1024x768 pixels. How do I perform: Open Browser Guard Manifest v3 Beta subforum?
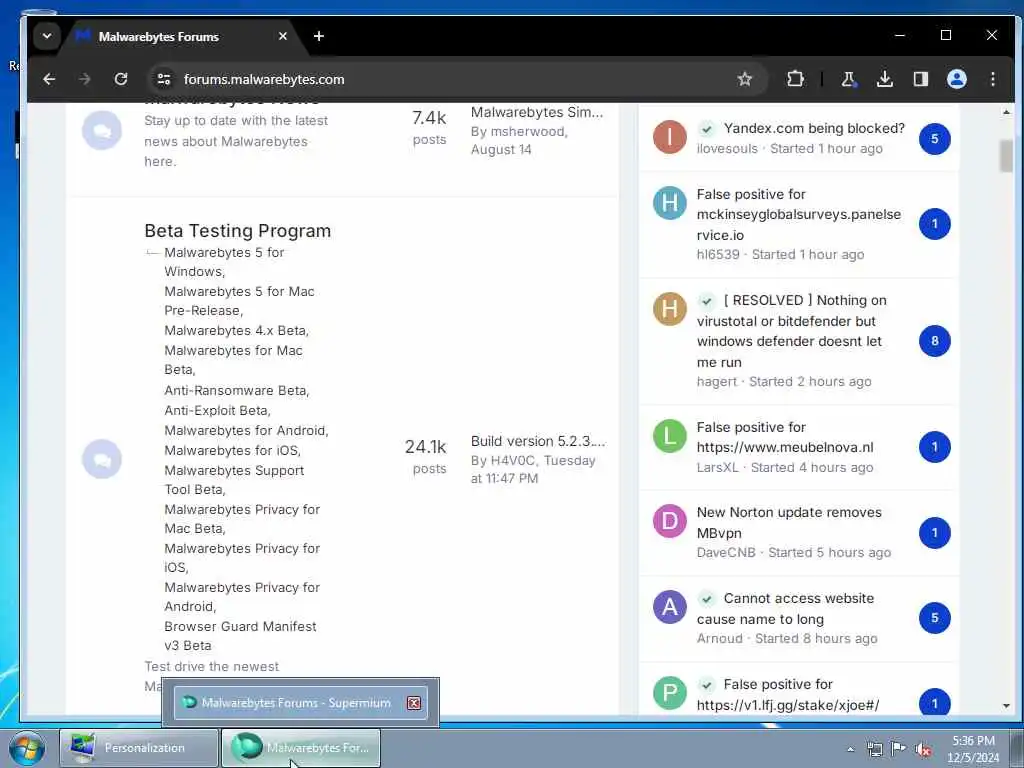240,635
